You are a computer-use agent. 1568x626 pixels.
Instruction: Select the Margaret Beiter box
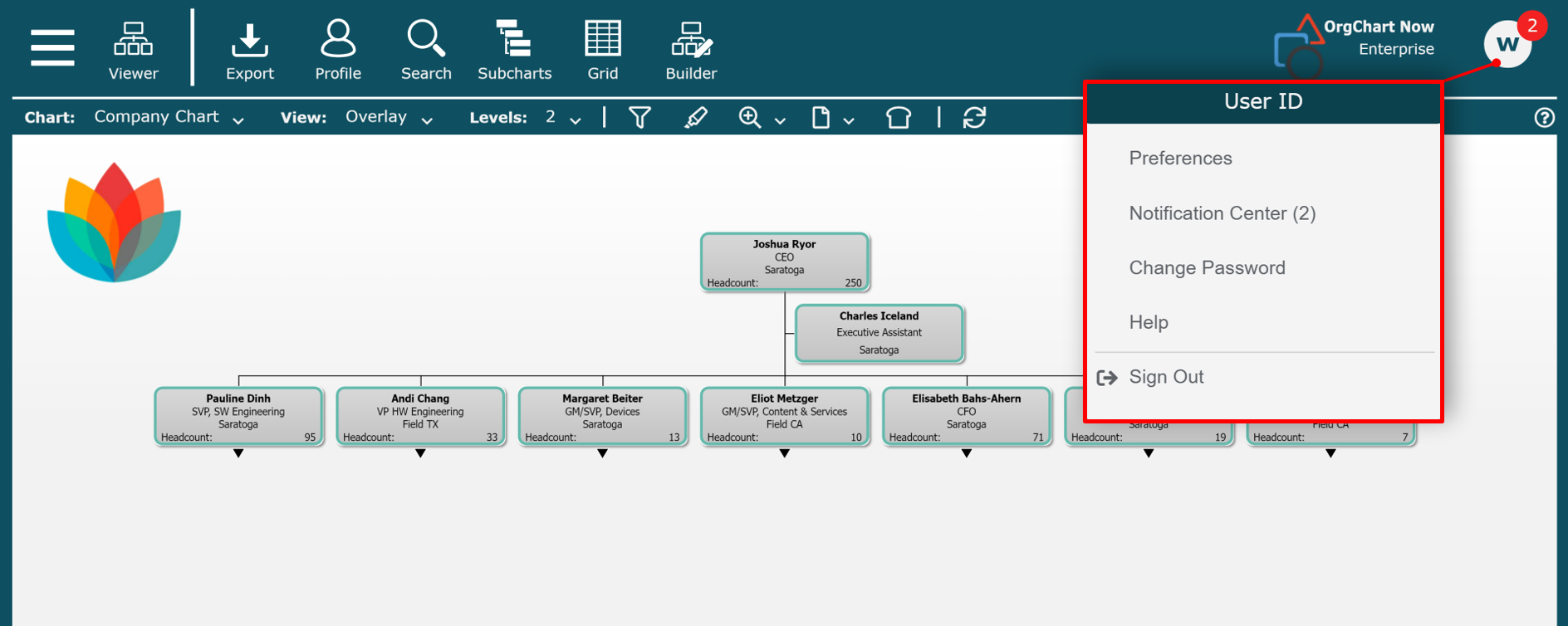[x=602, y=417]
